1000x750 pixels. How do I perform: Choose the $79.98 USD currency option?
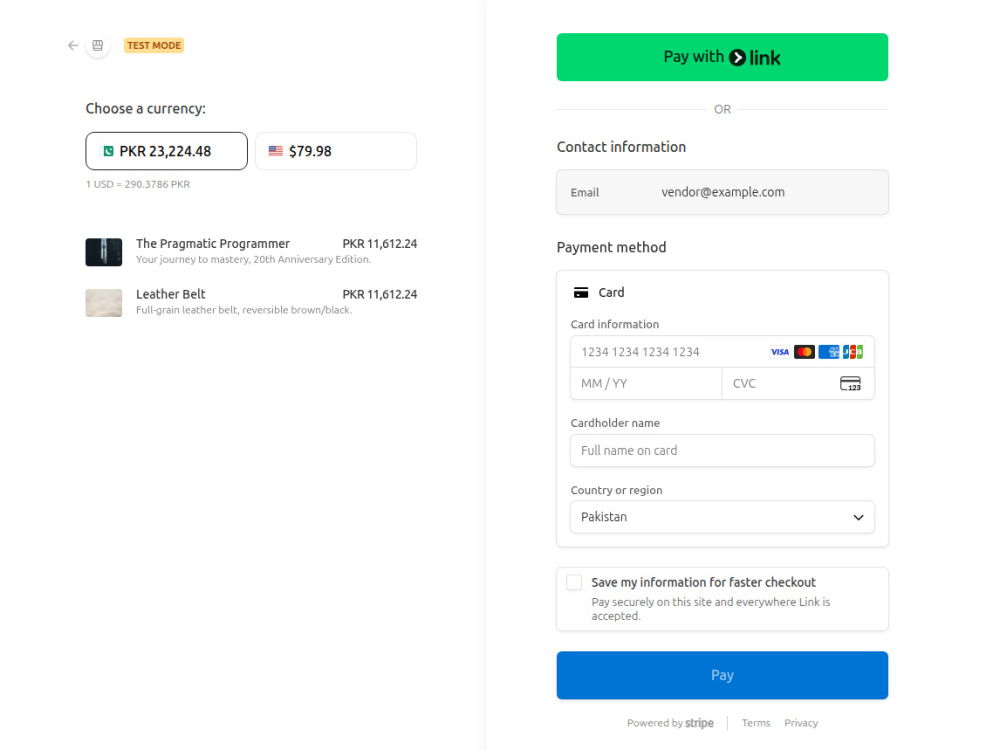pyautogui.click(x=335, y=151)
